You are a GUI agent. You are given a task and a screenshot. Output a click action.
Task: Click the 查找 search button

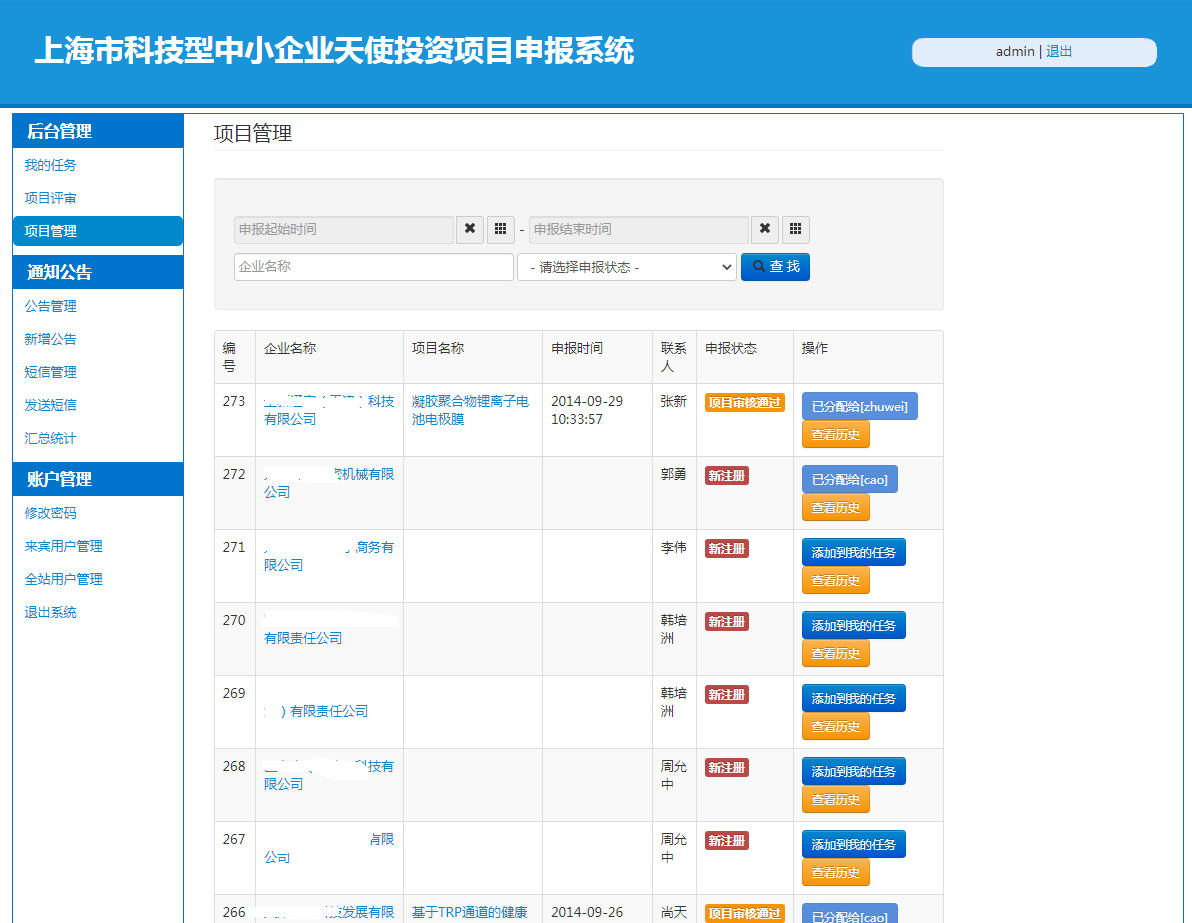point(775,267)
